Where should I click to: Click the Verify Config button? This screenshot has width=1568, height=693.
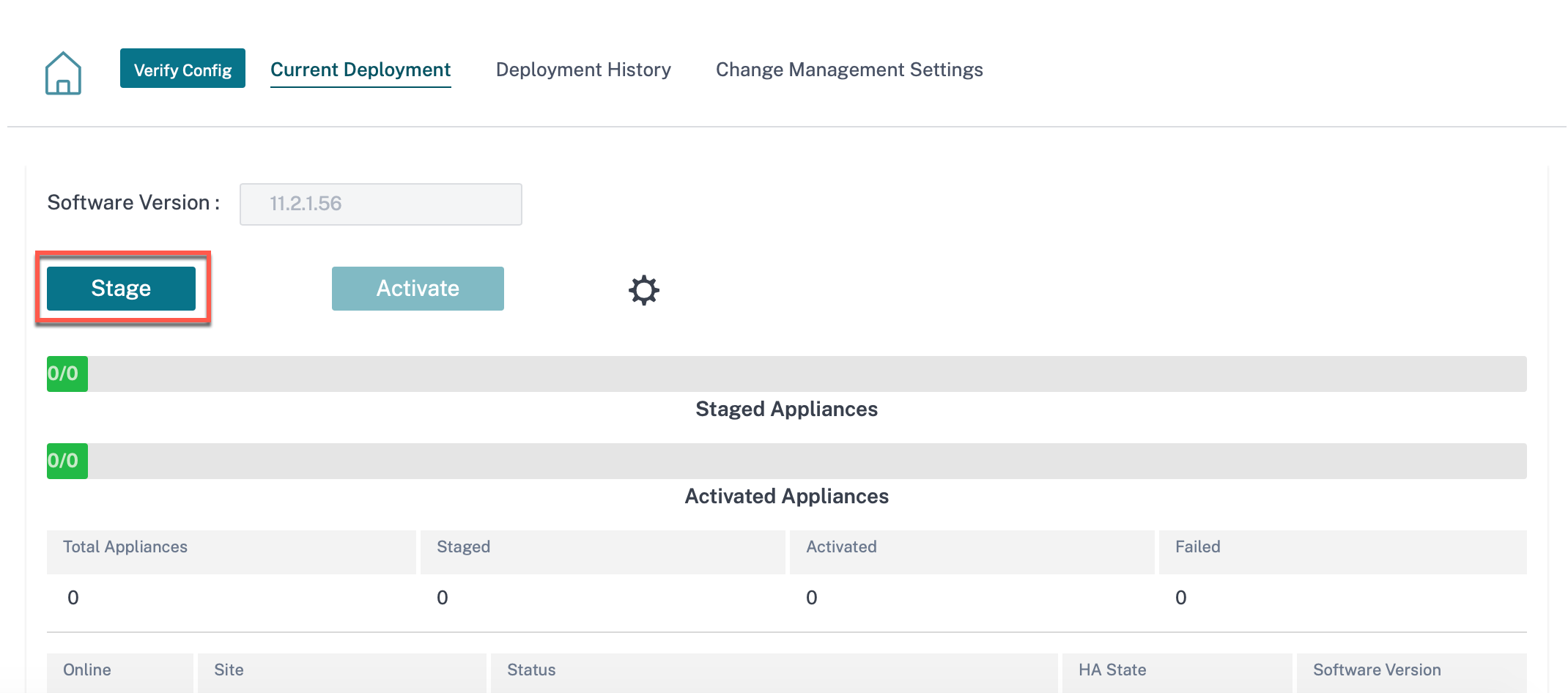[182, 69]
